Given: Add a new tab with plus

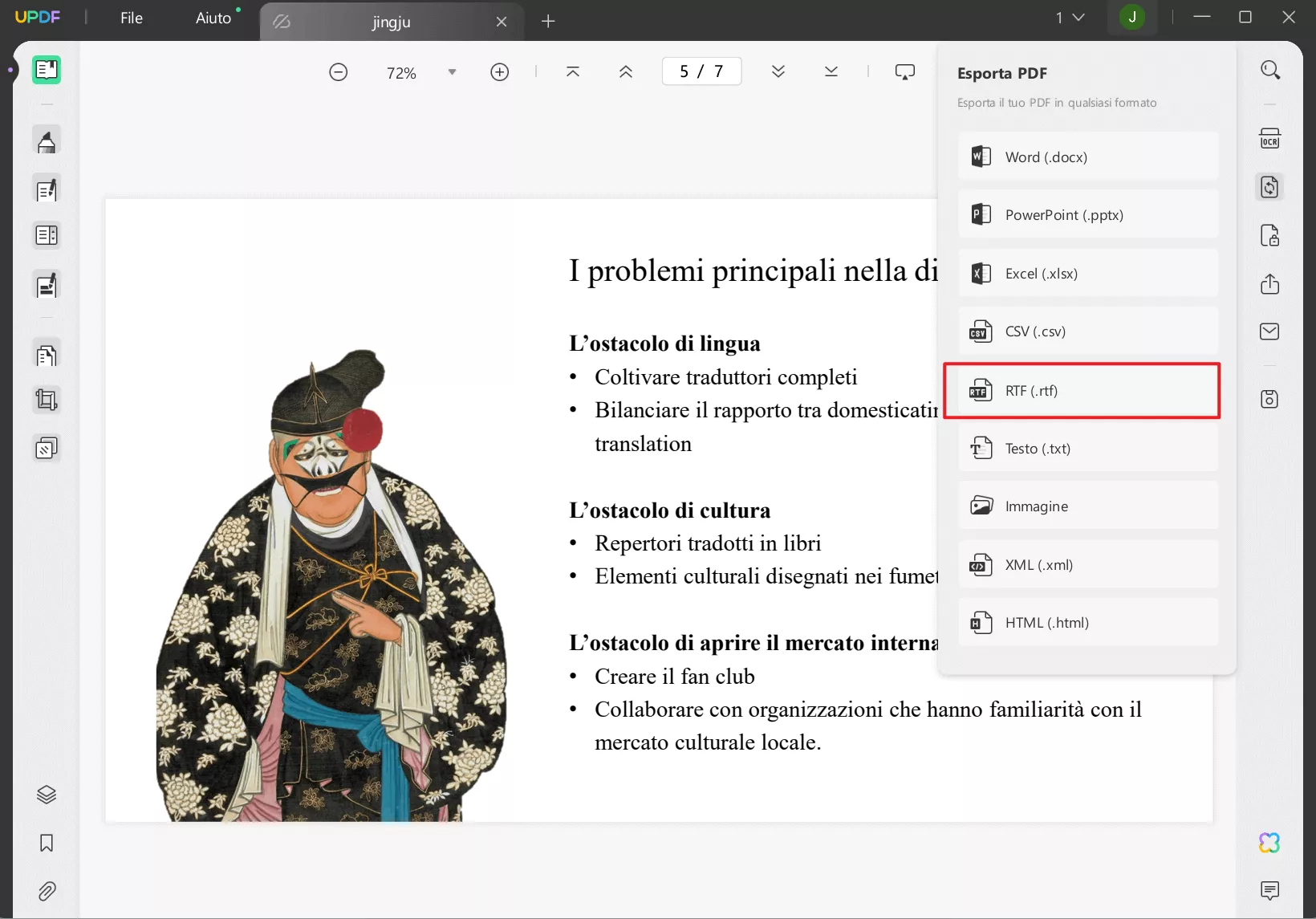Looking at the screenshot, I should pos(548,22).
